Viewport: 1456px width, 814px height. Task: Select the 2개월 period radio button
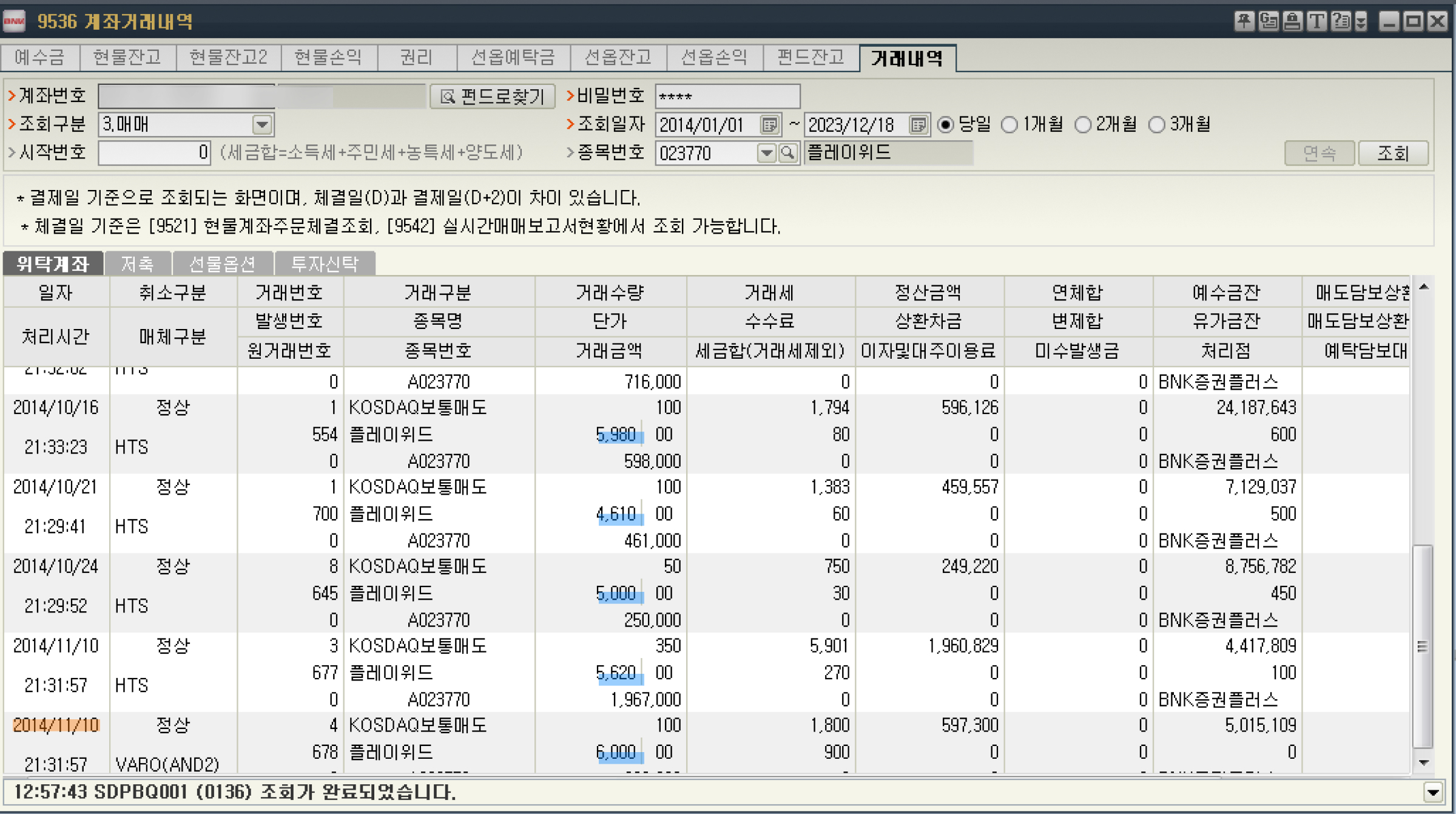coord(1082,125)
